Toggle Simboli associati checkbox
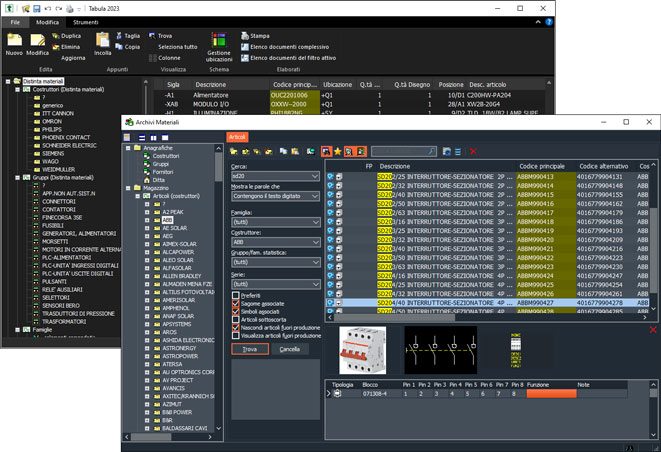The image size is (661, 452). point(236,312)
